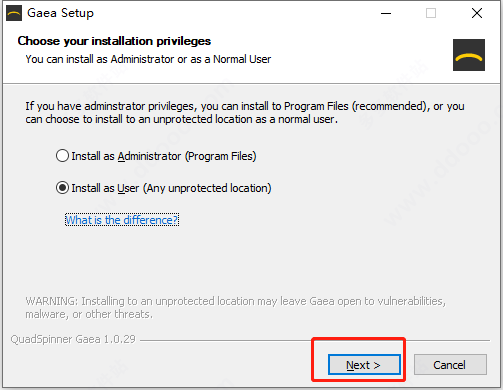
Task: Click the grey WARNING text about unprotected location
Action: click(x=235, y=308)
